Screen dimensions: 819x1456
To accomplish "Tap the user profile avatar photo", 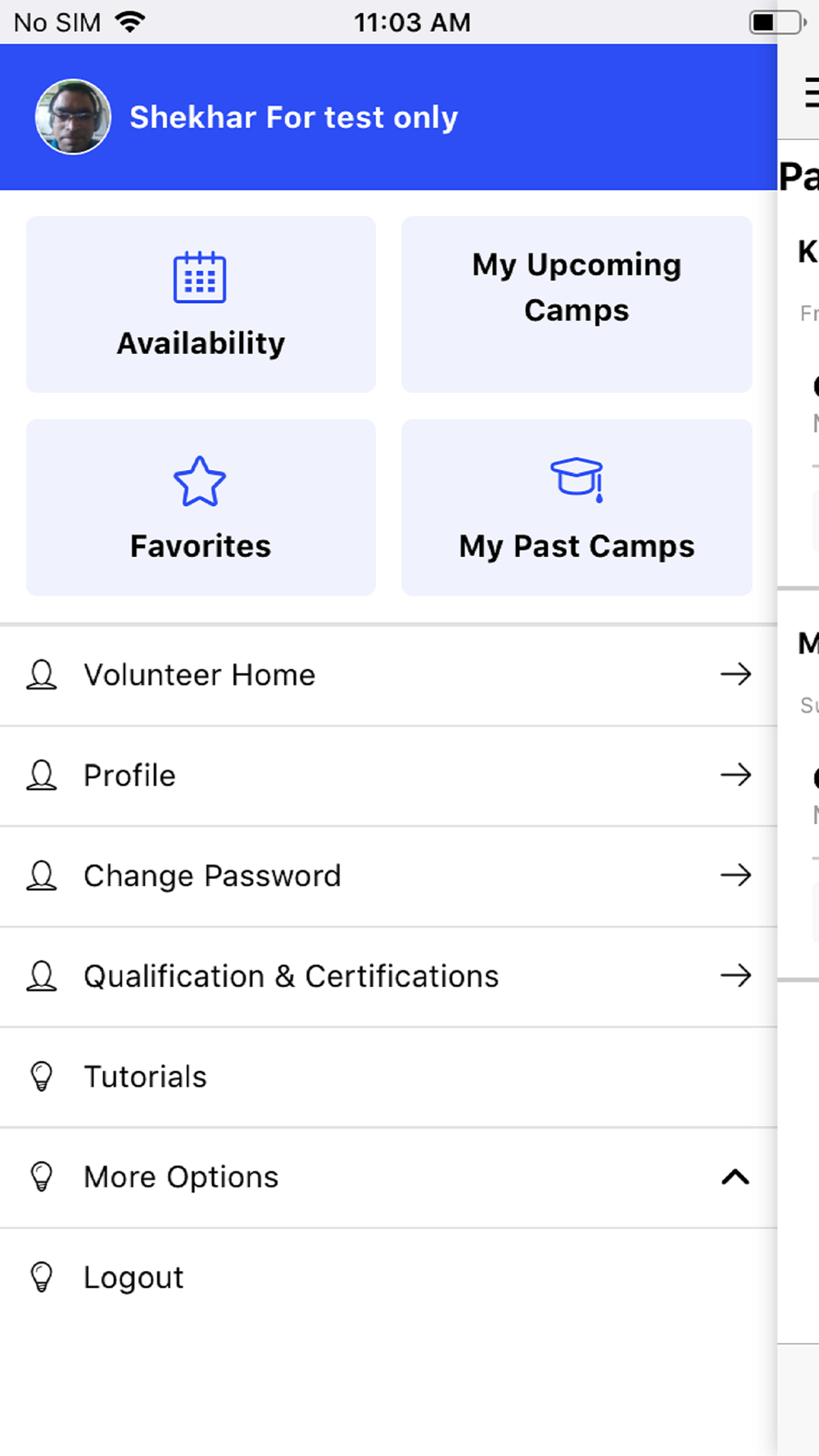I will 73,117.
